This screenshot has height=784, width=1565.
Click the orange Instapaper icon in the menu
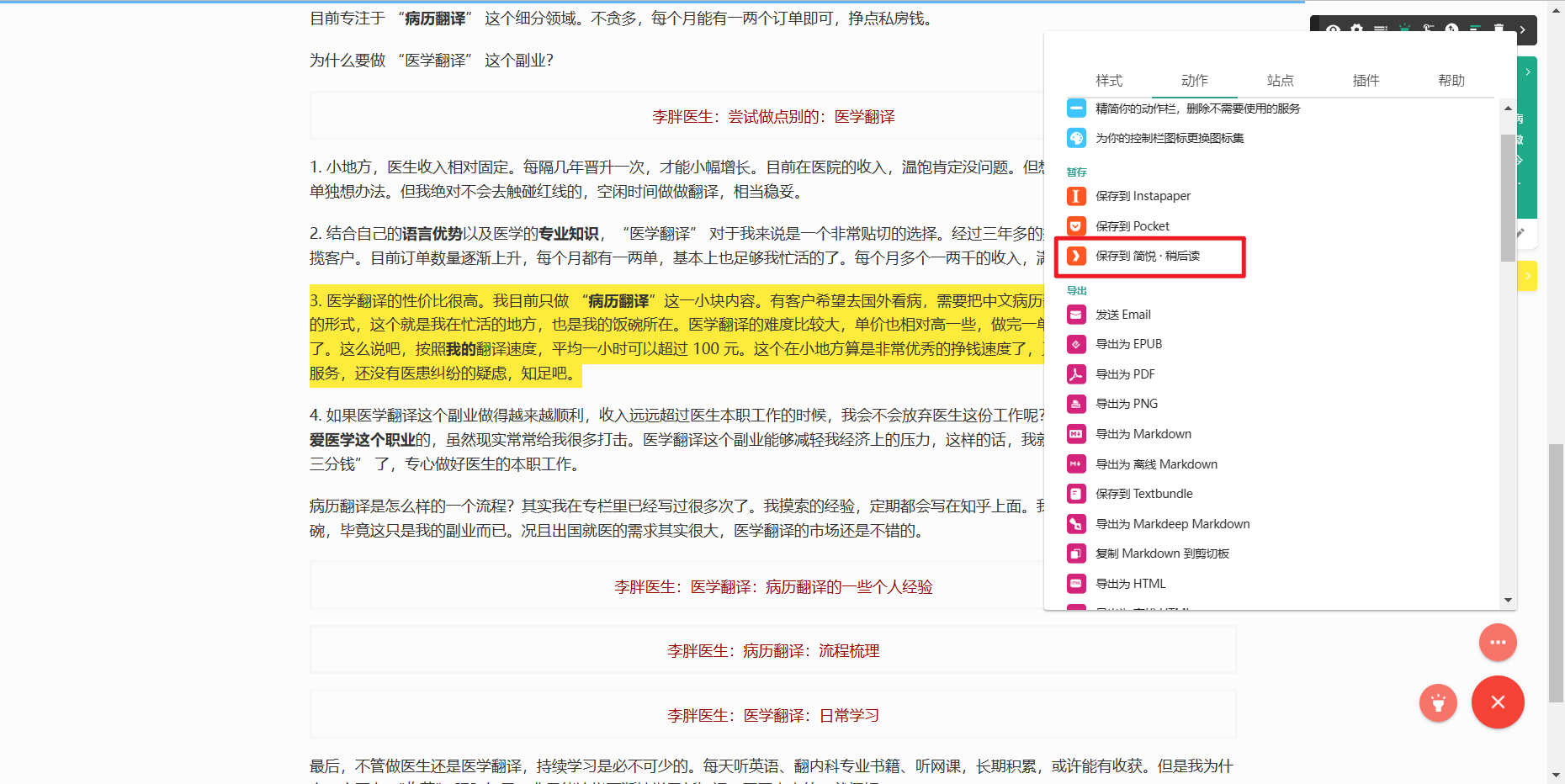(x=1076, y=196)
